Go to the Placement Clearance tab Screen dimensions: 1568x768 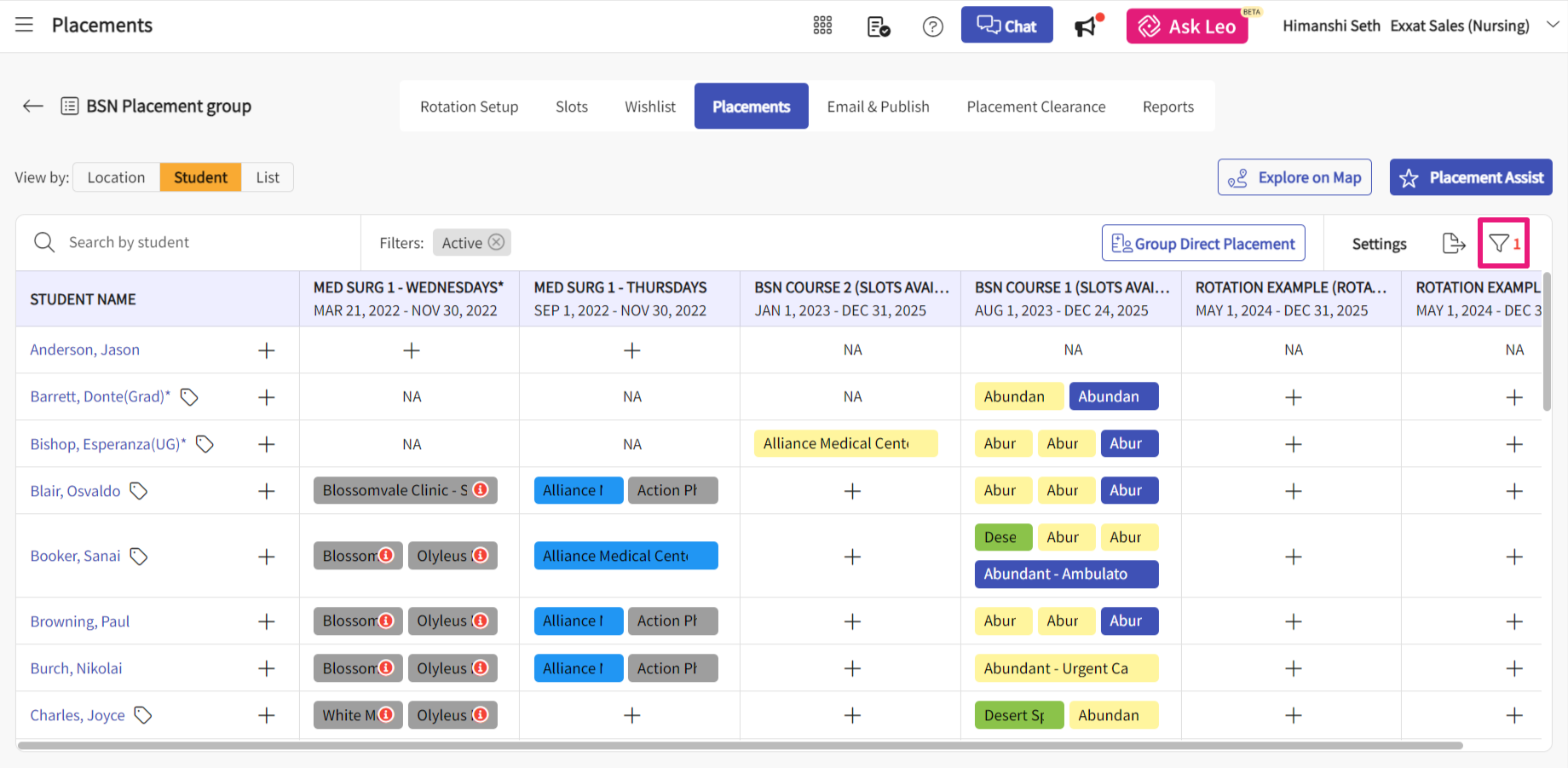tap(1035, 107)
